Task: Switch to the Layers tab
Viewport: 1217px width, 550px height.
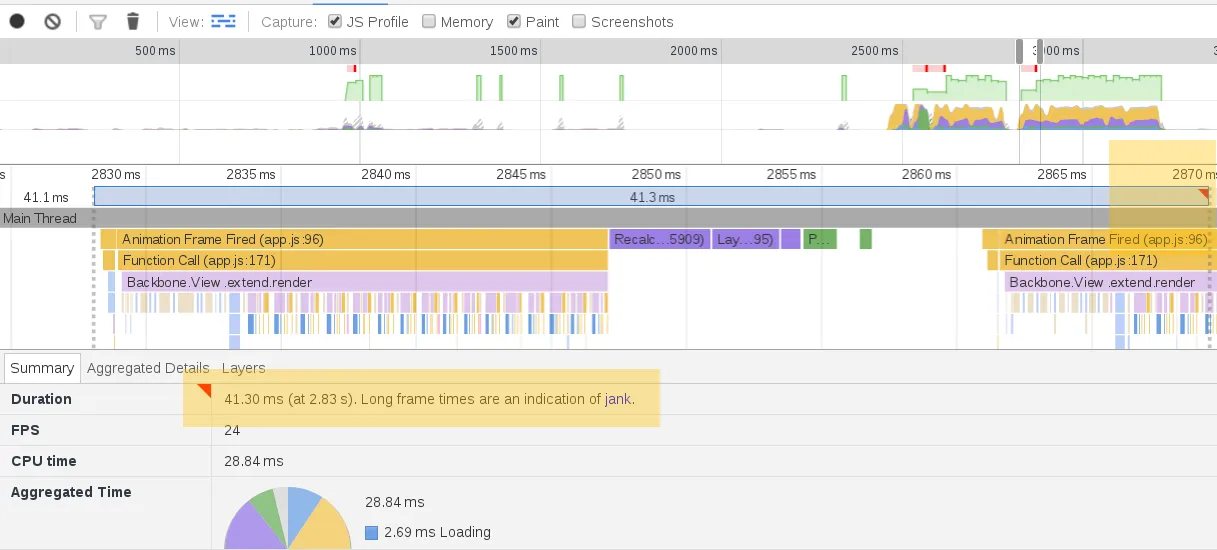Action: (x=243, y=368)
